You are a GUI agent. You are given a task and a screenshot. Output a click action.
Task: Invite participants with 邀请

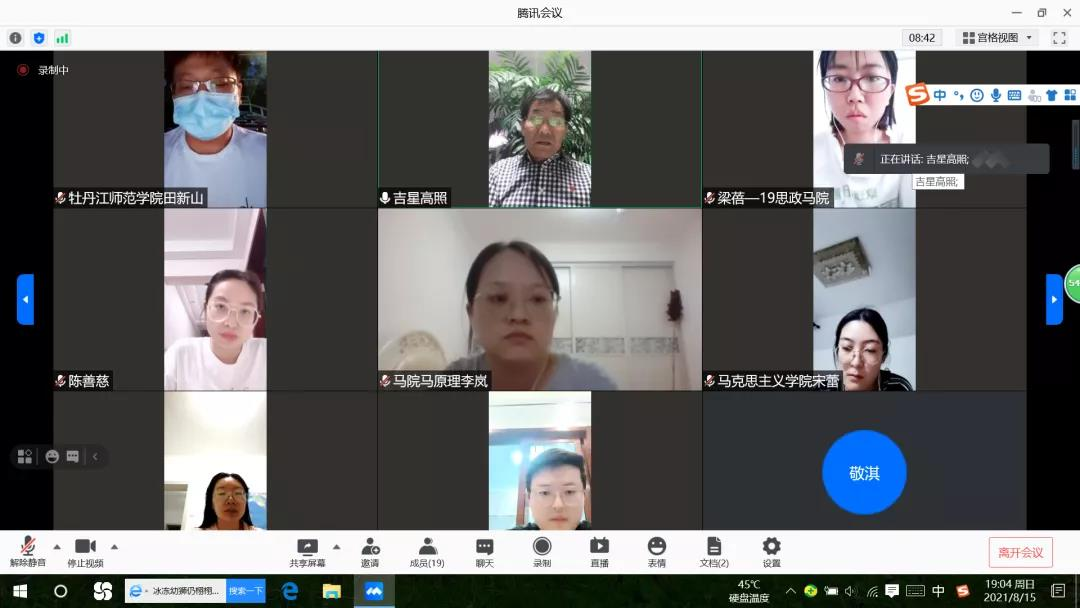coord(370,552)
